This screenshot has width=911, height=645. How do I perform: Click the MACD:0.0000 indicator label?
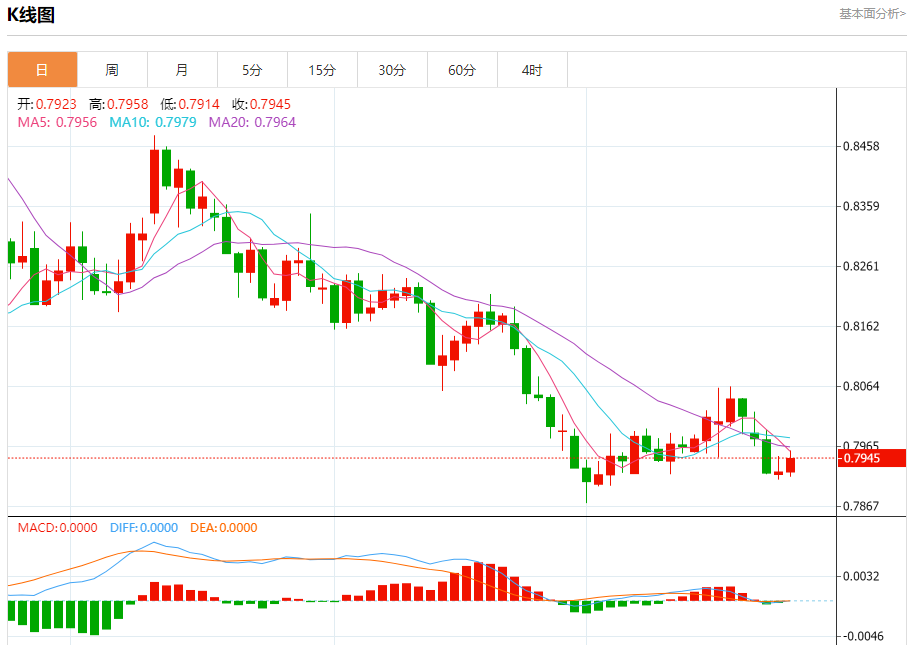click(58, 528)
